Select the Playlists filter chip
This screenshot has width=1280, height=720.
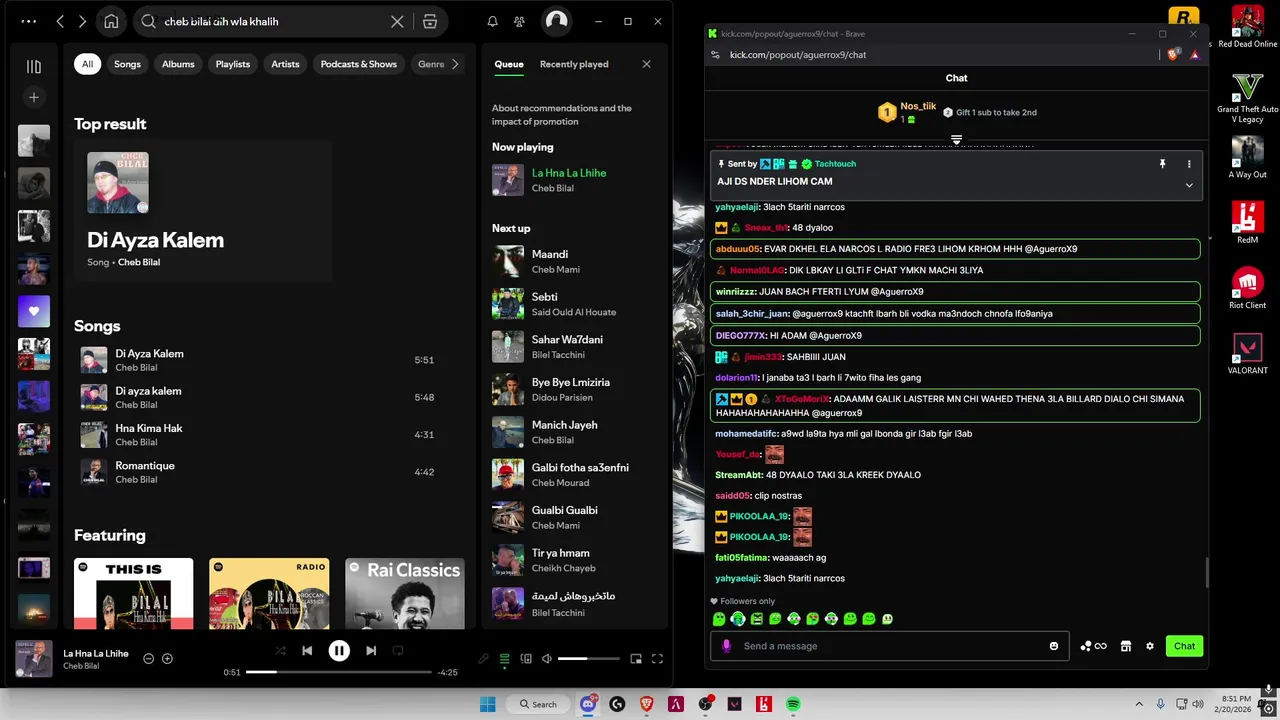tap(233, 64)
